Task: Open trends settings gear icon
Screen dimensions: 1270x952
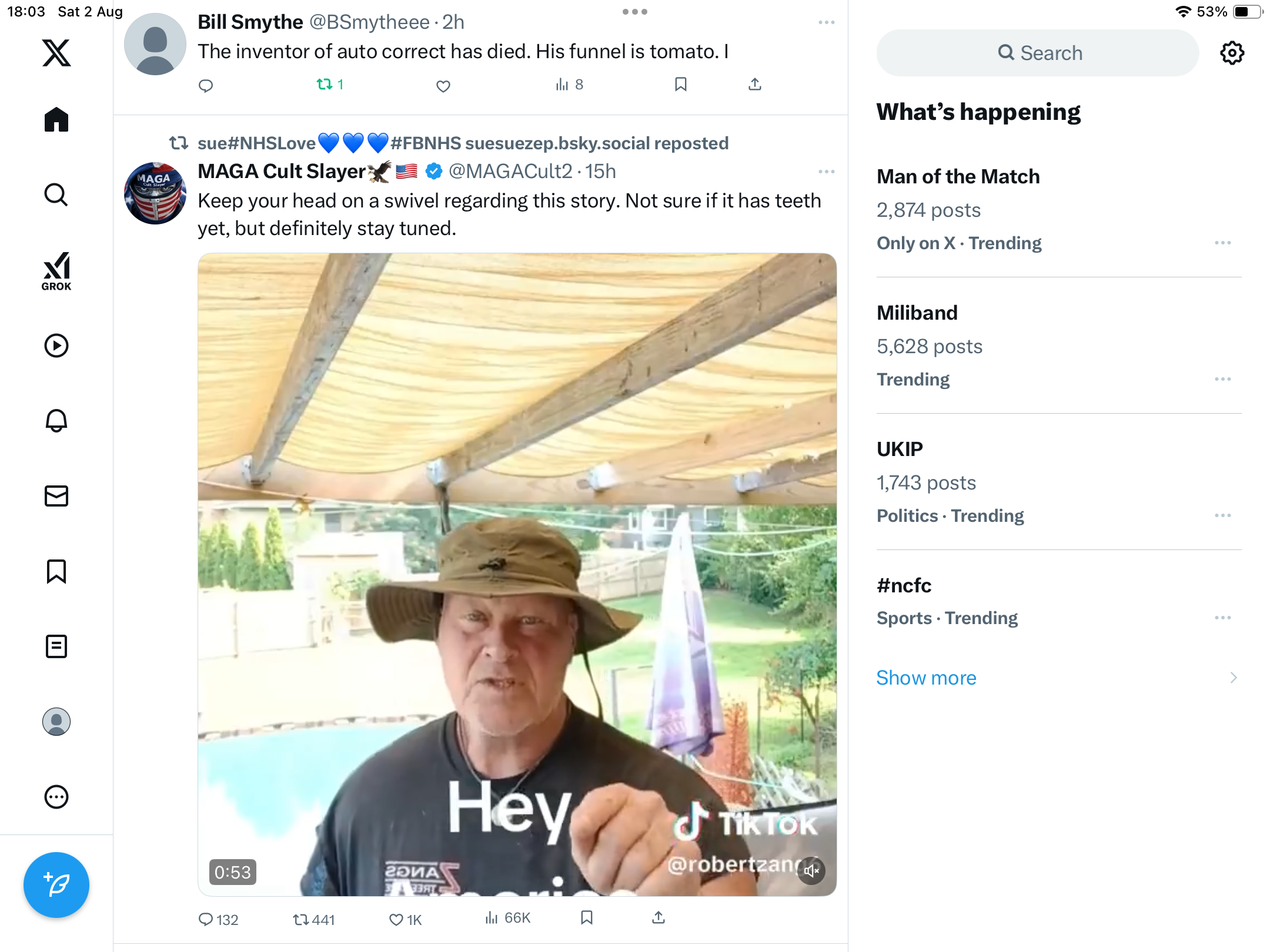Action: (1232, 53)
